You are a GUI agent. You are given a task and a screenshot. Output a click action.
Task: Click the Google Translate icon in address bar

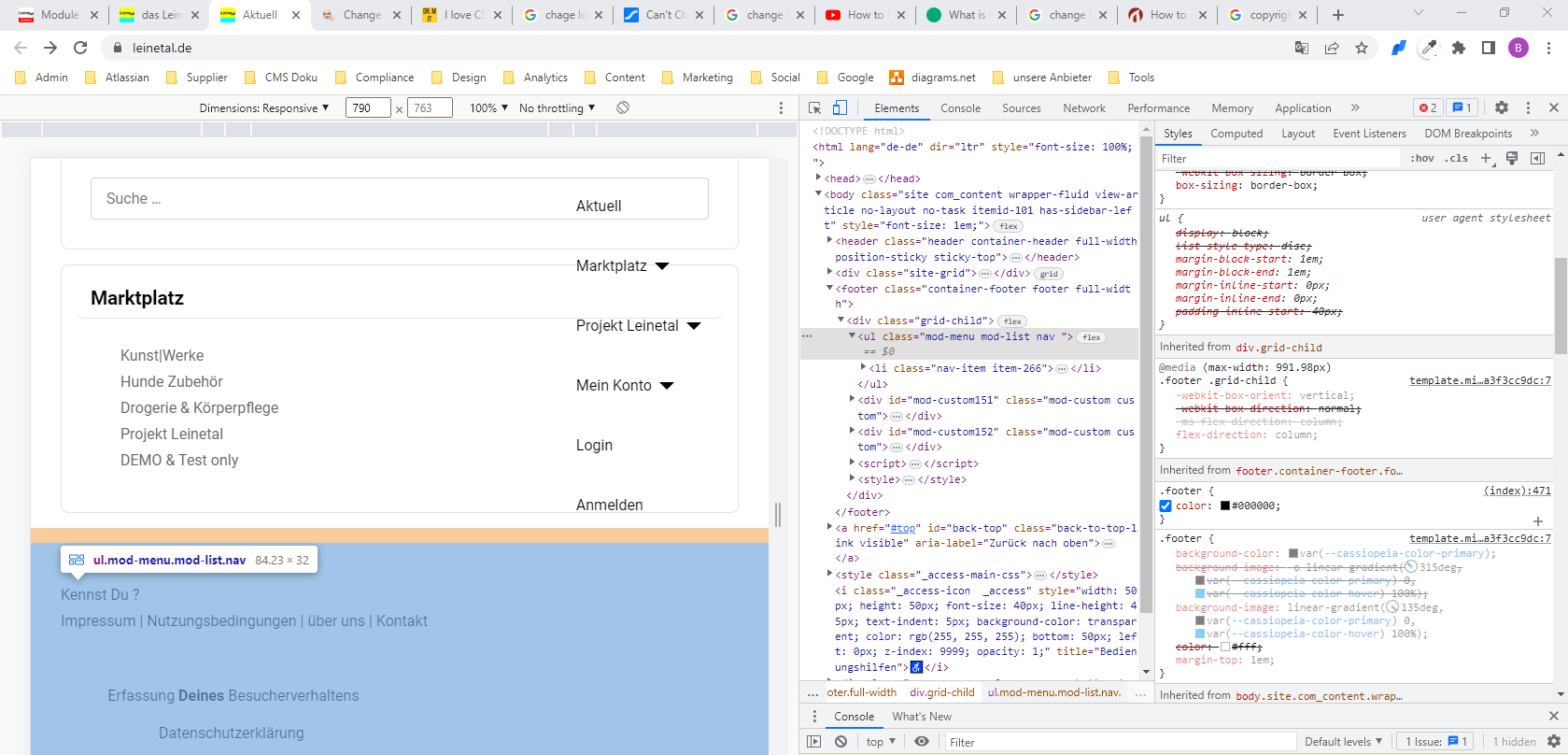[1302, 48]
